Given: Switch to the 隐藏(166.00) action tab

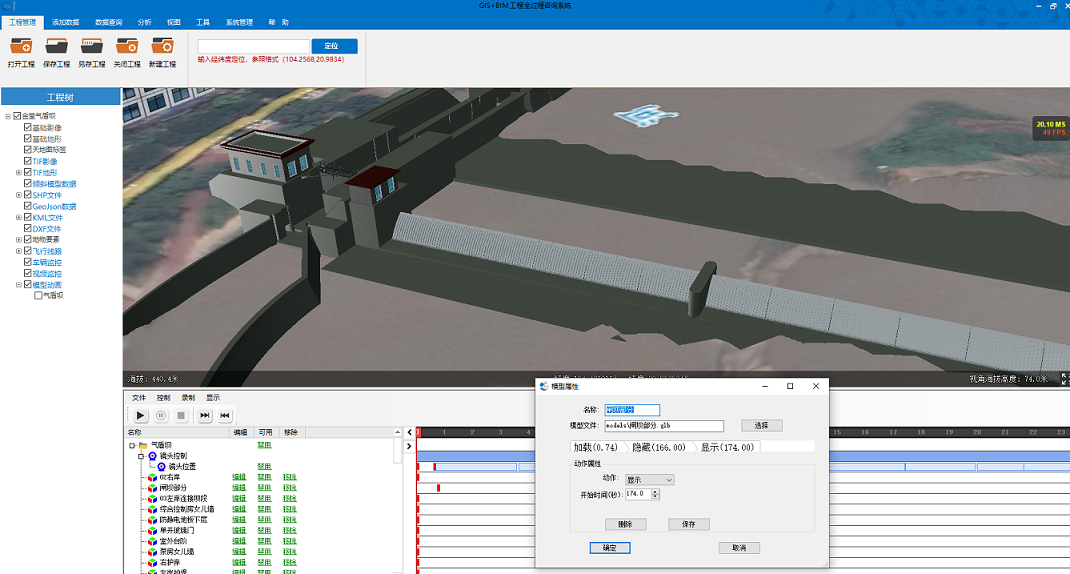Looking at the screenshot, I should (x=659, y=447).
